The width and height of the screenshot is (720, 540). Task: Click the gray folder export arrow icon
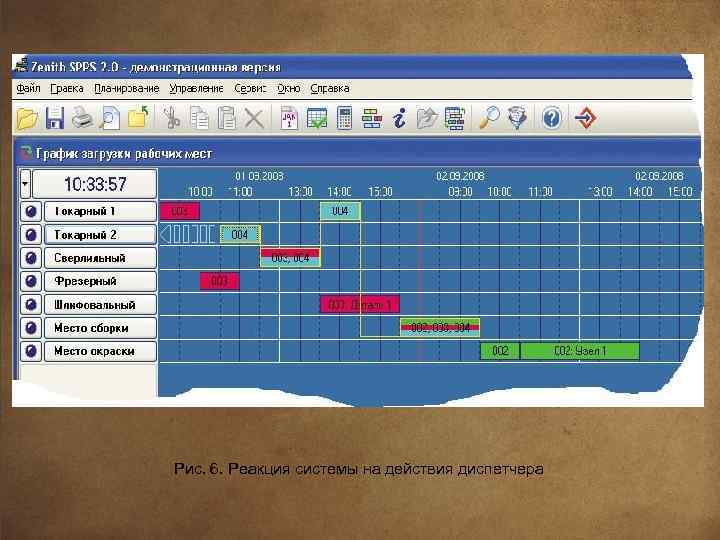[427, 118]
